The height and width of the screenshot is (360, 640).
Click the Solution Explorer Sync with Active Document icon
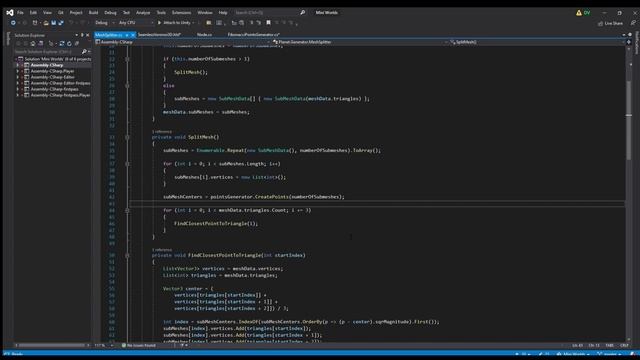pyautogui.click(x=62, y=43)
